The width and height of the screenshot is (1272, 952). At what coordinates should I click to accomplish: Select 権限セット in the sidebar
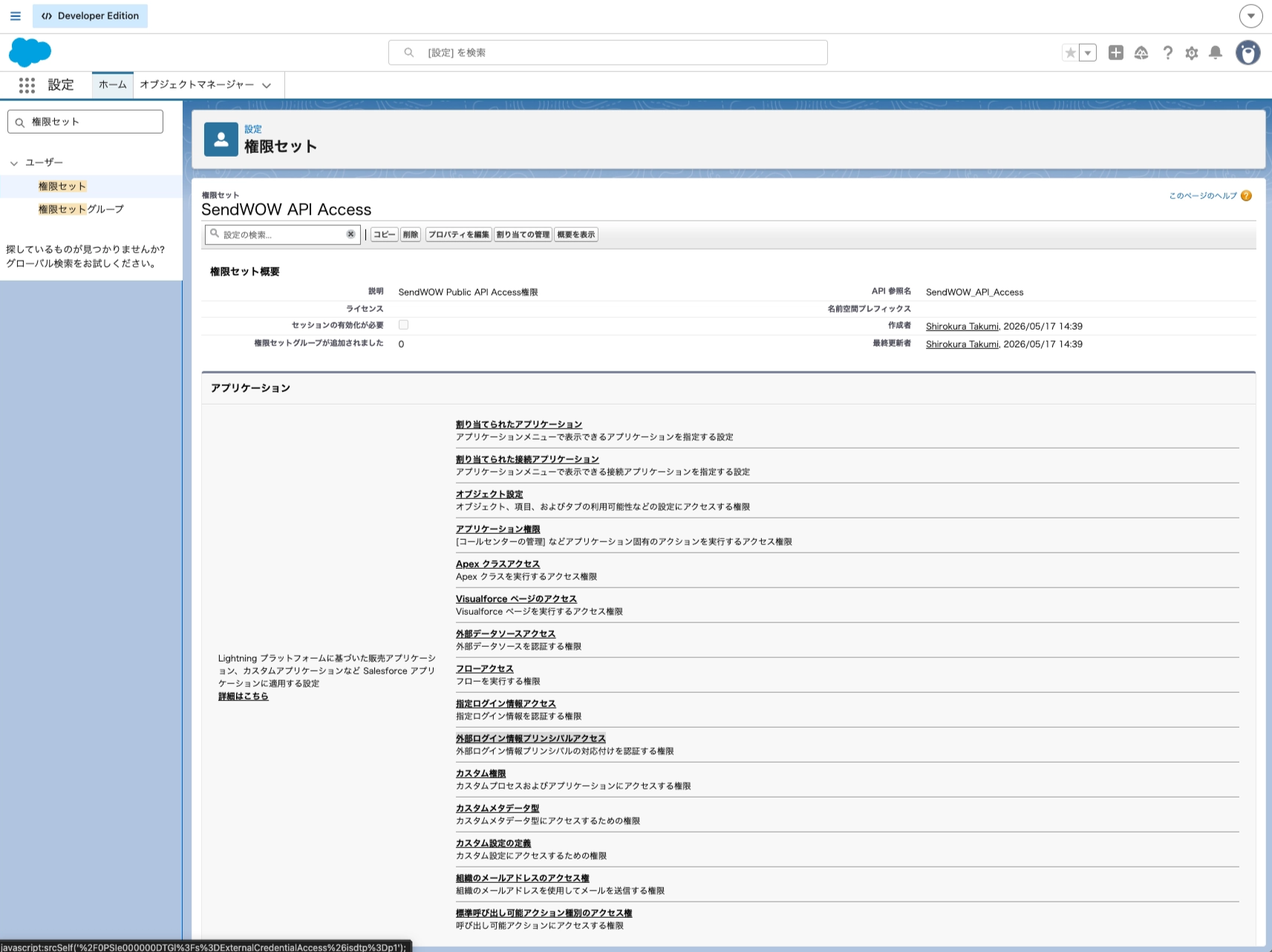(x=62, y=186)
